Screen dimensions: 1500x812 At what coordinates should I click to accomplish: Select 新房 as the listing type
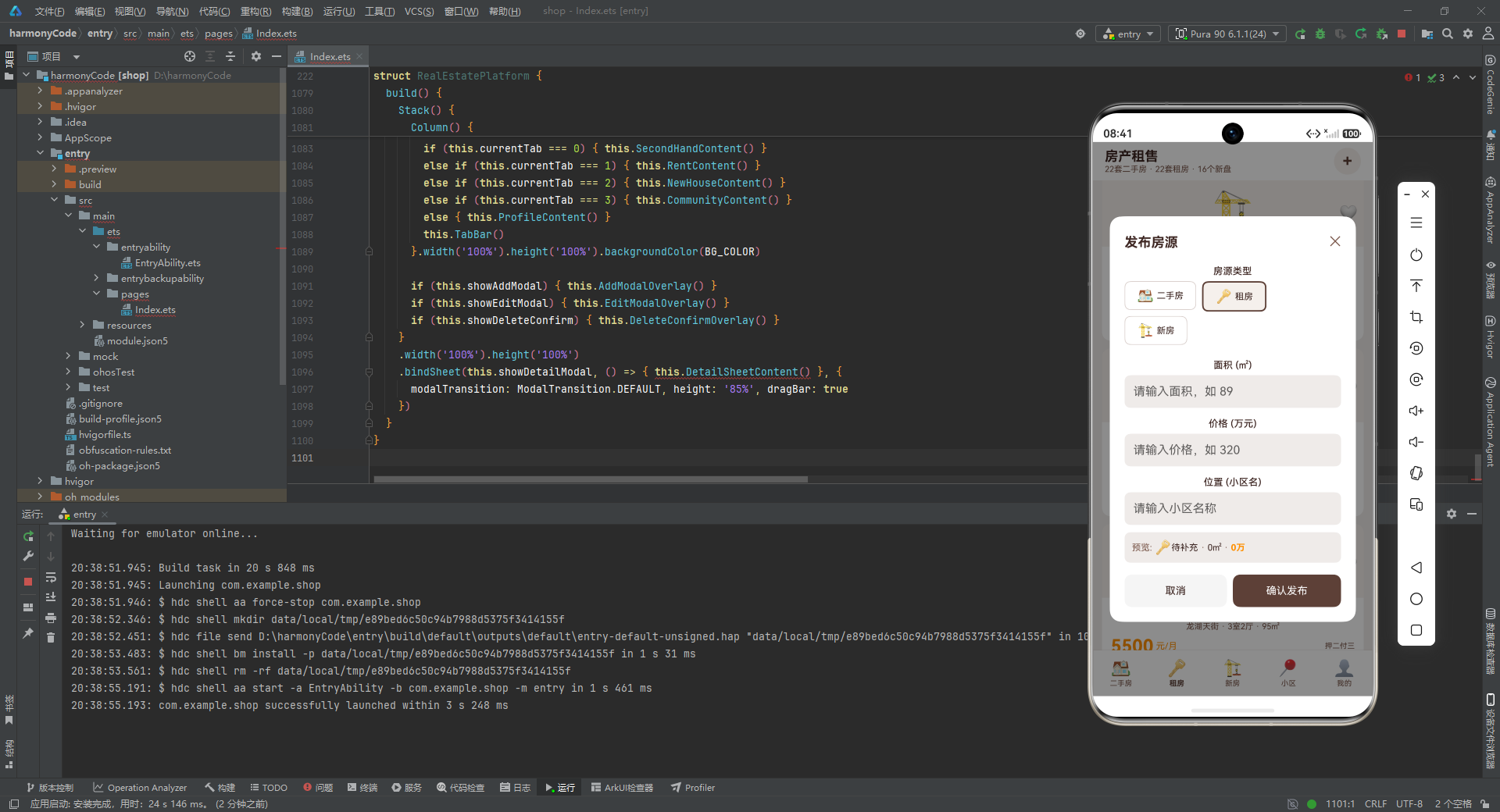click(x=1156, y=330)
